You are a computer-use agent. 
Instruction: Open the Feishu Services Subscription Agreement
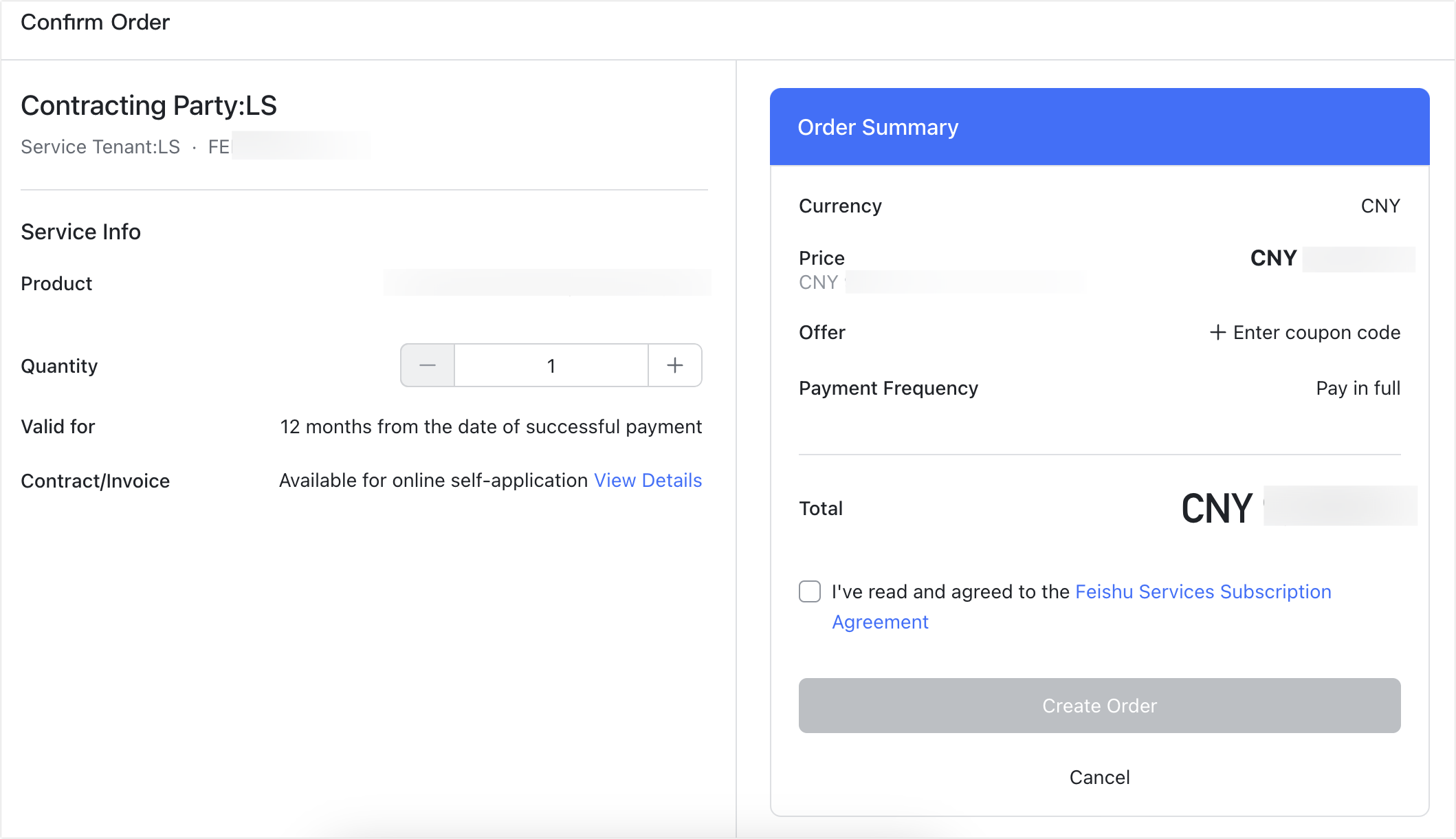click(1202, 591)
